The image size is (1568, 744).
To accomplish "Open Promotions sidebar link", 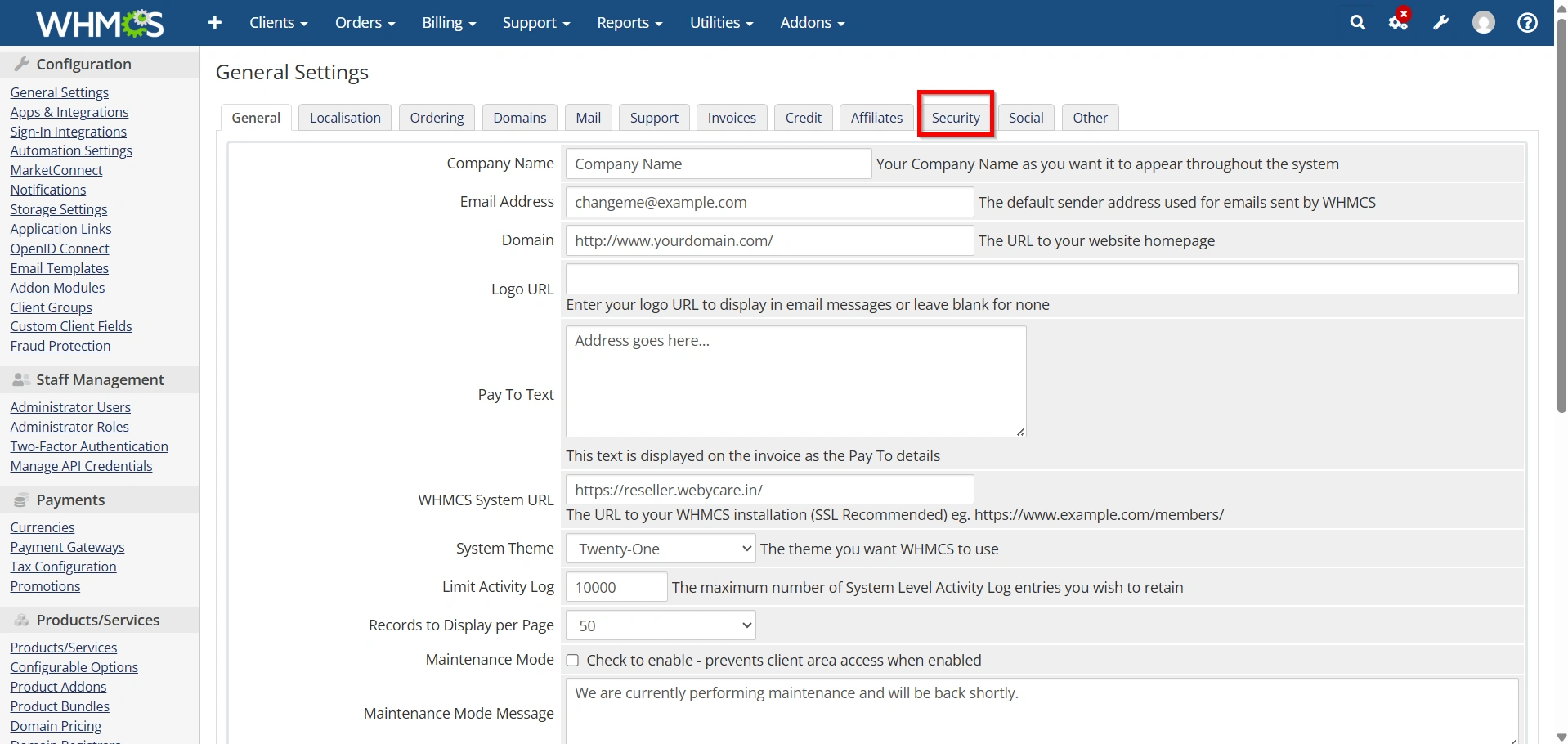I will pos(46,586).
